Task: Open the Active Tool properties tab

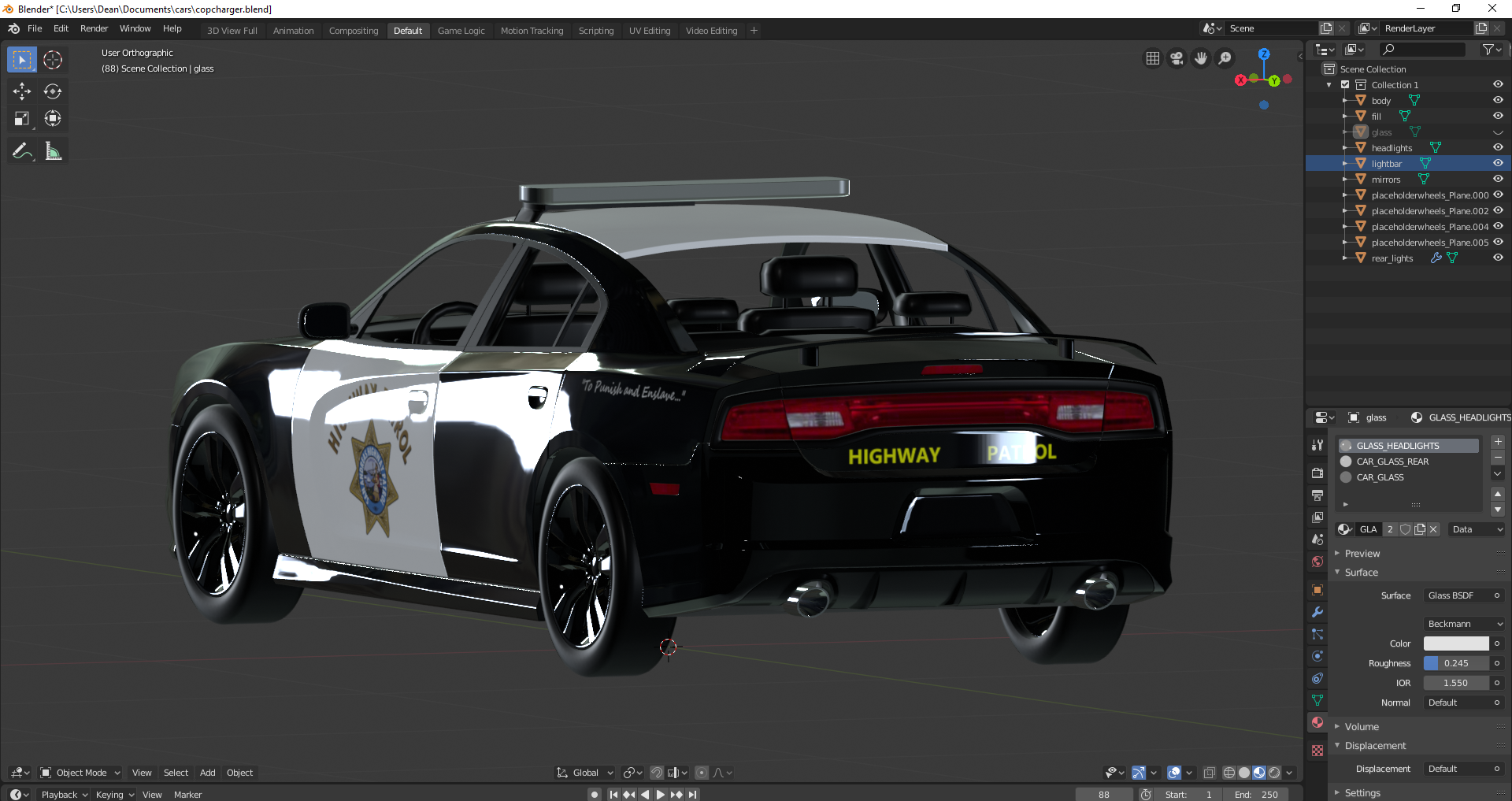Action: click(x=1317, y=445)
